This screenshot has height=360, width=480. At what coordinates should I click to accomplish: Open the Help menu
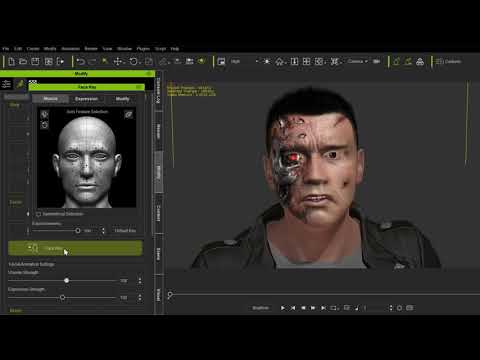175,49
